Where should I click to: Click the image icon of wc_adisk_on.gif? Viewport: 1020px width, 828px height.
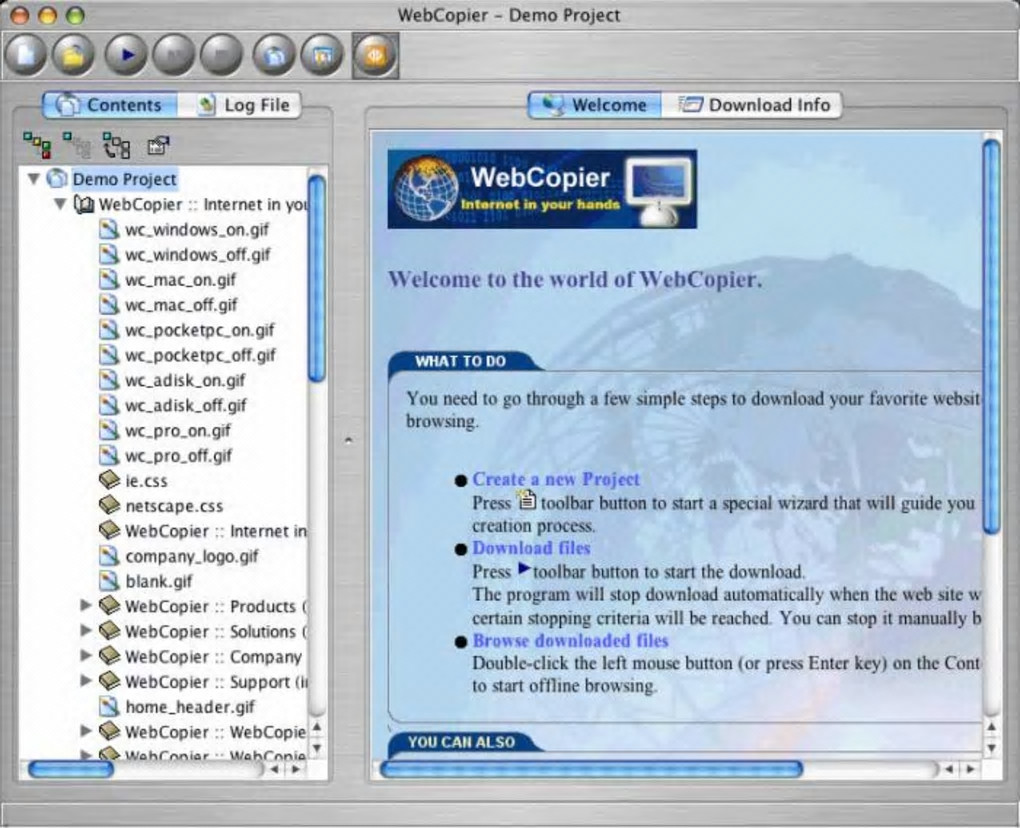click(109, 379)
